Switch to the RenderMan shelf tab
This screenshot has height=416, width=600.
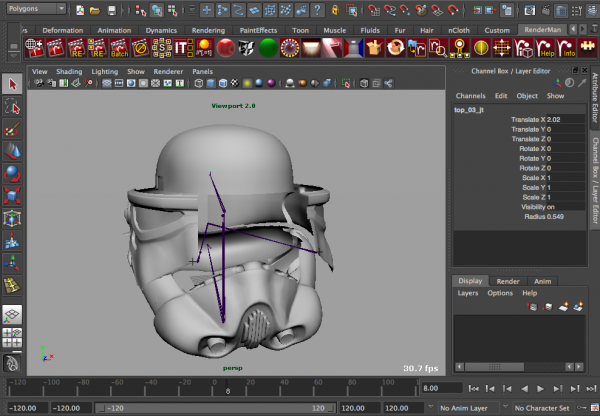pyautogui.click(x=542, y=29)
